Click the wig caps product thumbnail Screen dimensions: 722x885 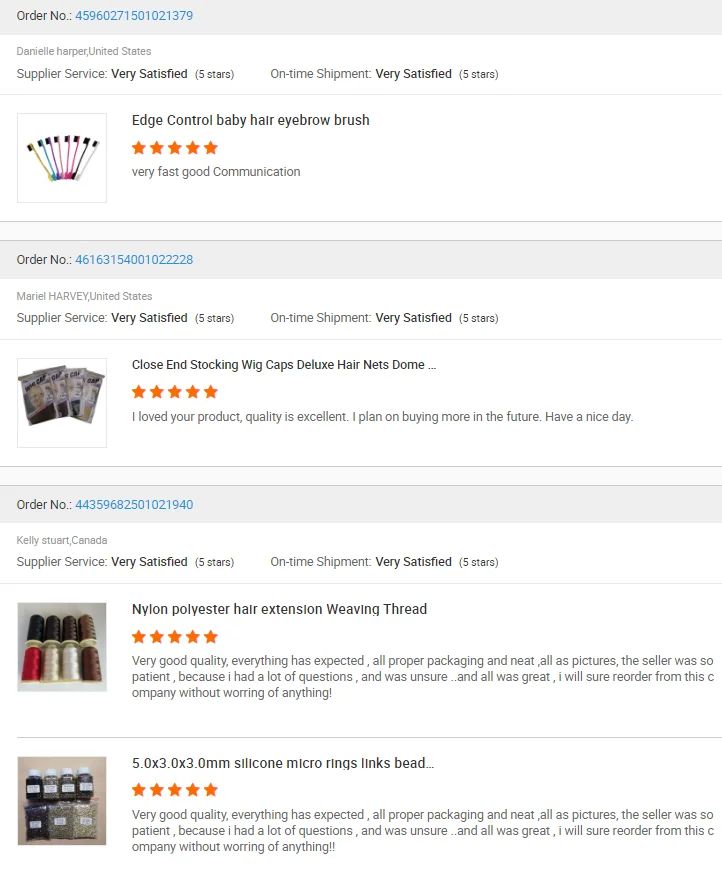click(x=62, y=402)
